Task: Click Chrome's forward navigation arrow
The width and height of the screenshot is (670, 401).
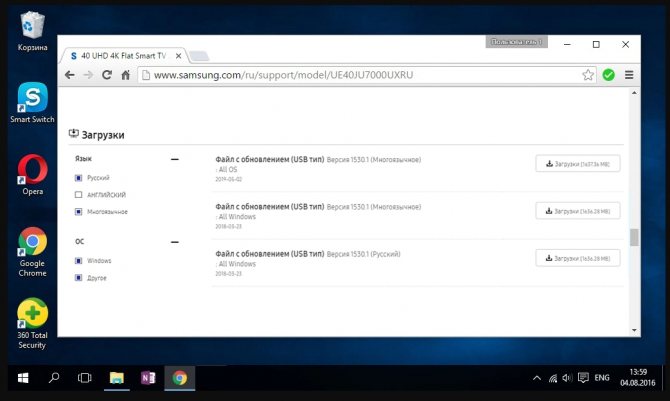Action: pyautogui.click(x=88, y=75)
